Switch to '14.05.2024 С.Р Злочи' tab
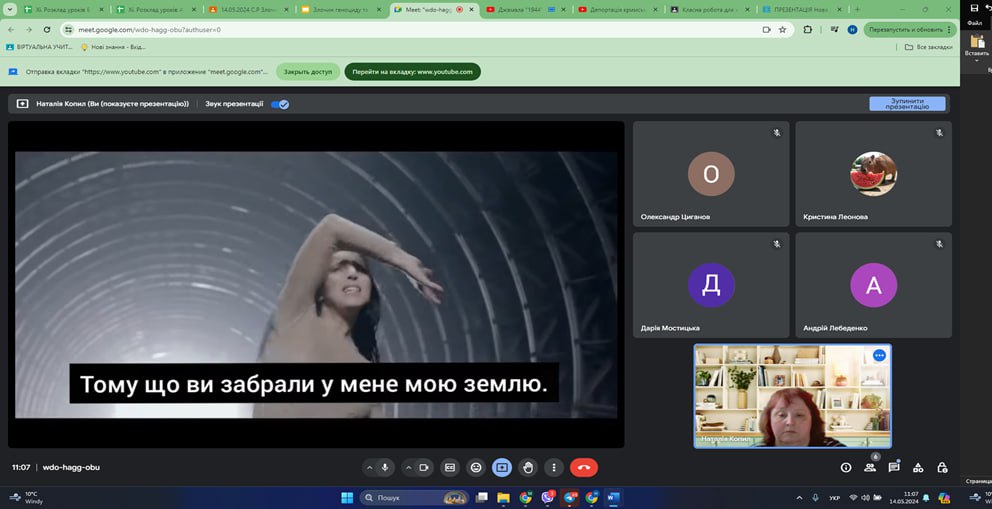The image size is (992, 509). click(x=251, y=9)
